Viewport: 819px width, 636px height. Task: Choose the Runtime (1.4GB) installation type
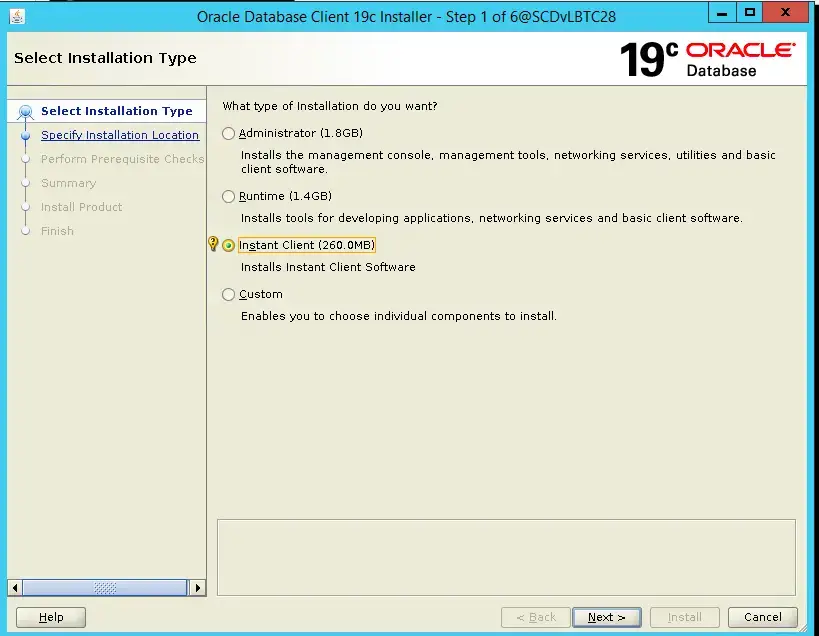pos(229,197)
